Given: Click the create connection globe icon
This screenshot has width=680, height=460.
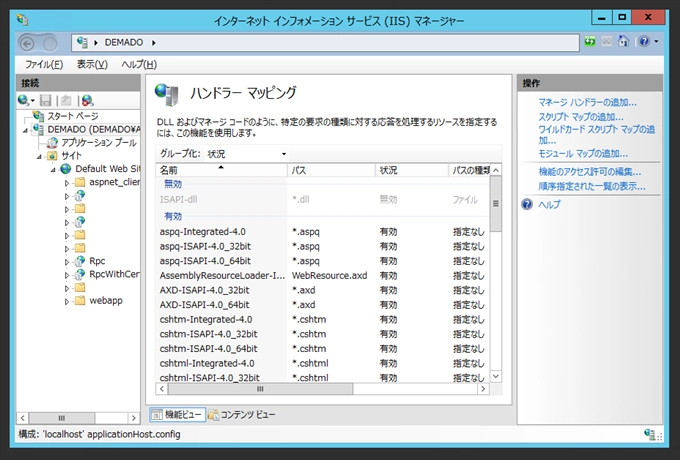Looking at the screenshot, I should click(24, 101).
